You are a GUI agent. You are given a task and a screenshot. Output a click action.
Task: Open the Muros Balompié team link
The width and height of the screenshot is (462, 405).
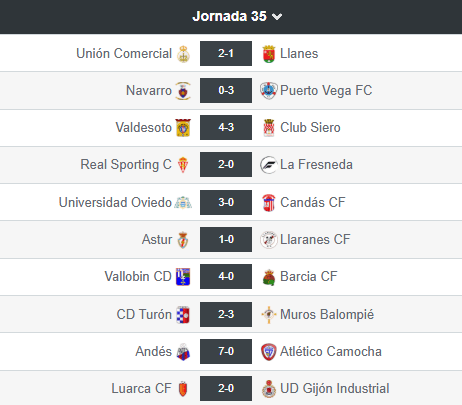coord(327,314)
